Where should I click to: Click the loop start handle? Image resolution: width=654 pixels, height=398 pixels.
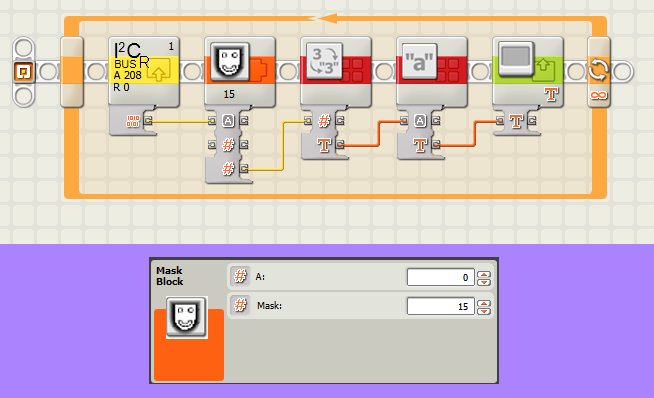(72, 72)
